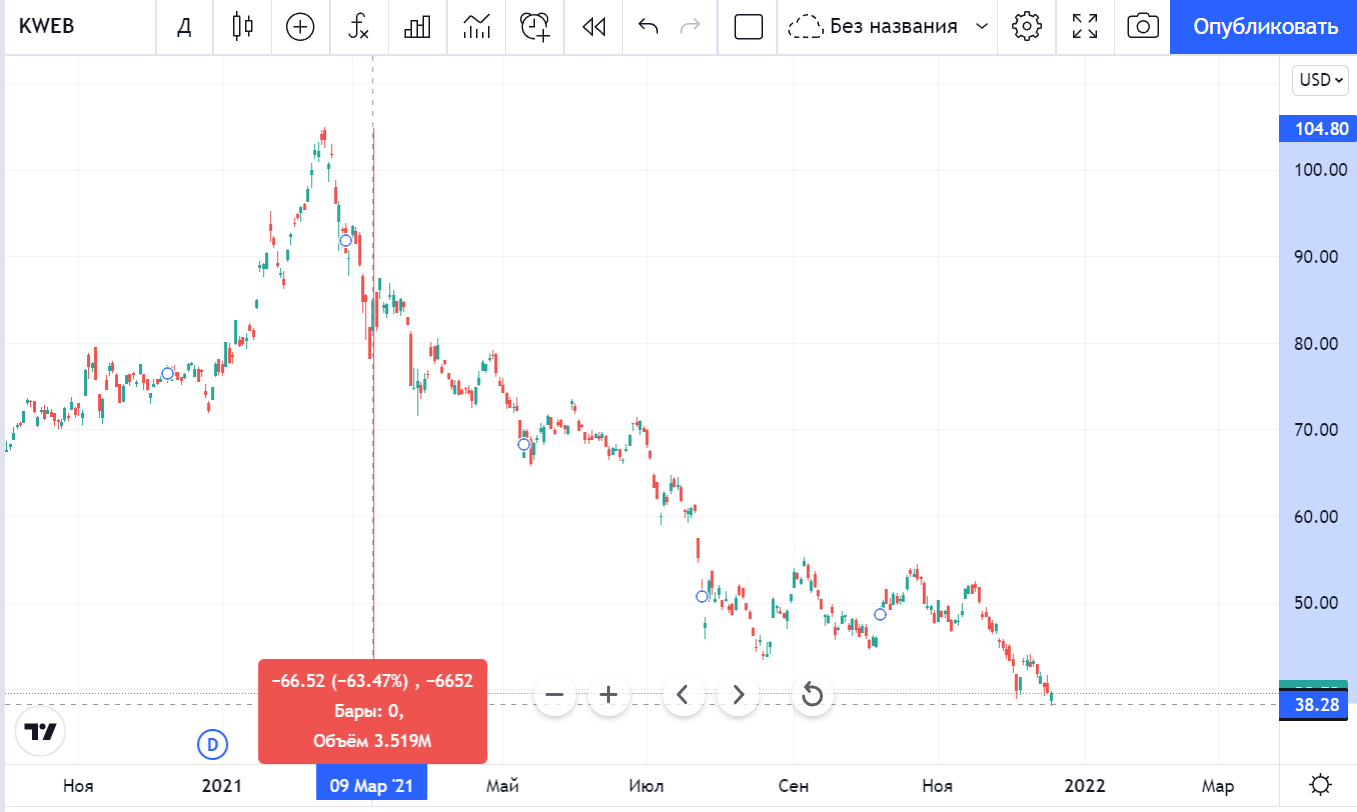This screenshot has width=1357, height=812.
Task: Open the candlestick chart type selector
Action: pos(242,27)
